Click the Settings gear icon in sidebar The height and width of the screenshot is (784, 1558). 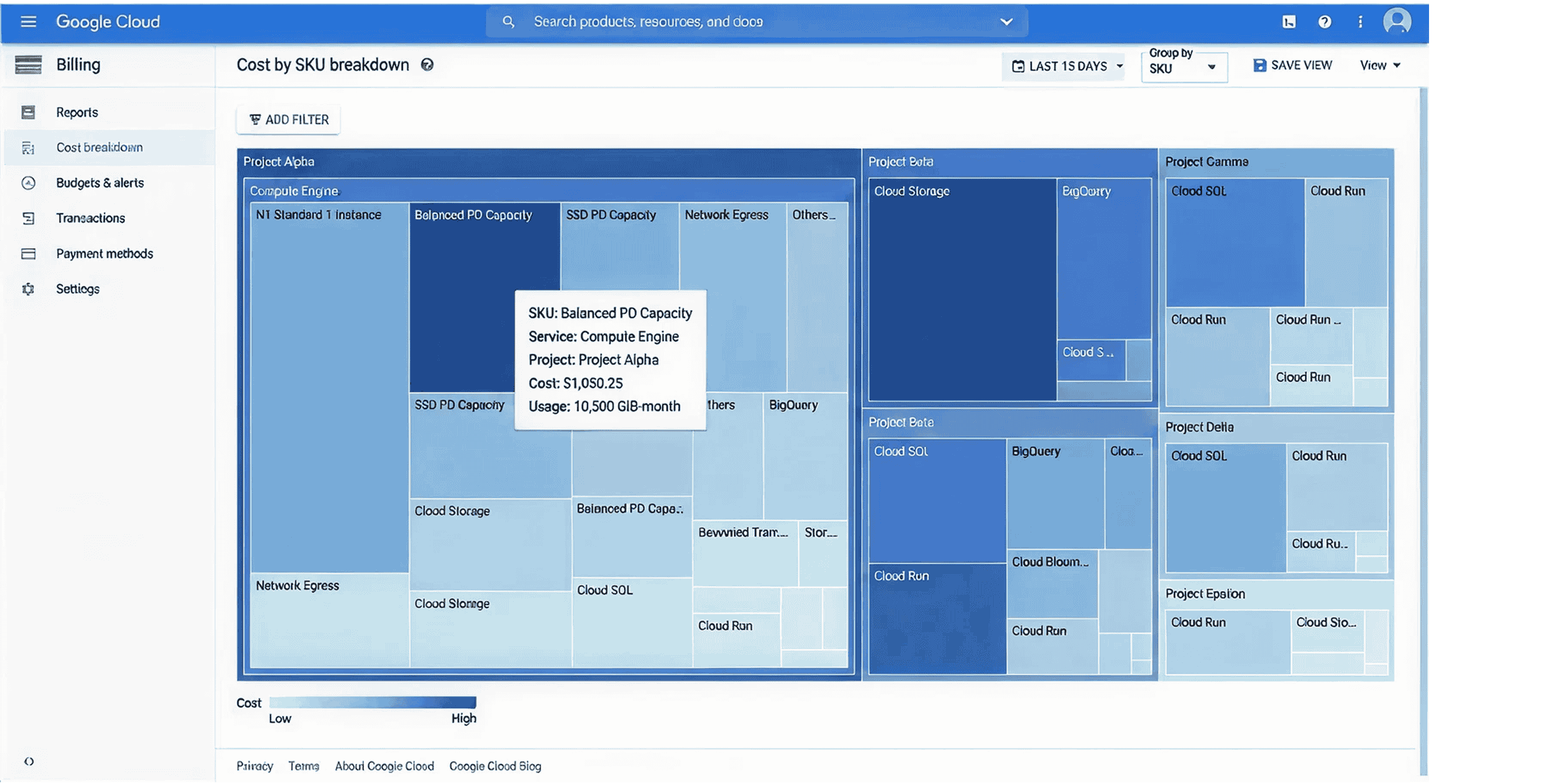pyautogui.click(x=29, y=289)
